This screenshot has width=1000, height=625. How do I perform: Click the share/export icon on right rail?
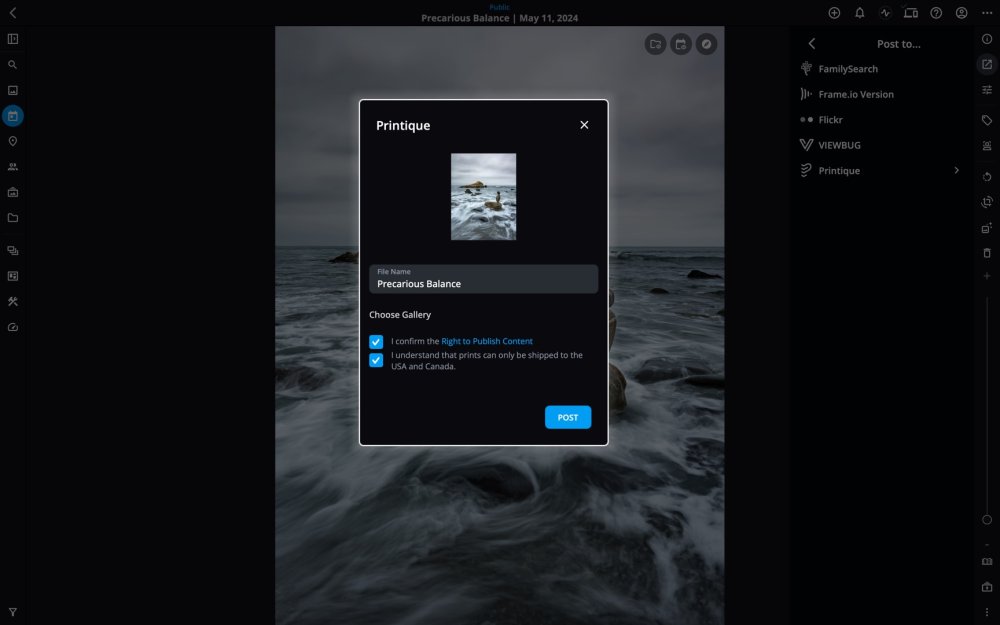pos(987,64)
